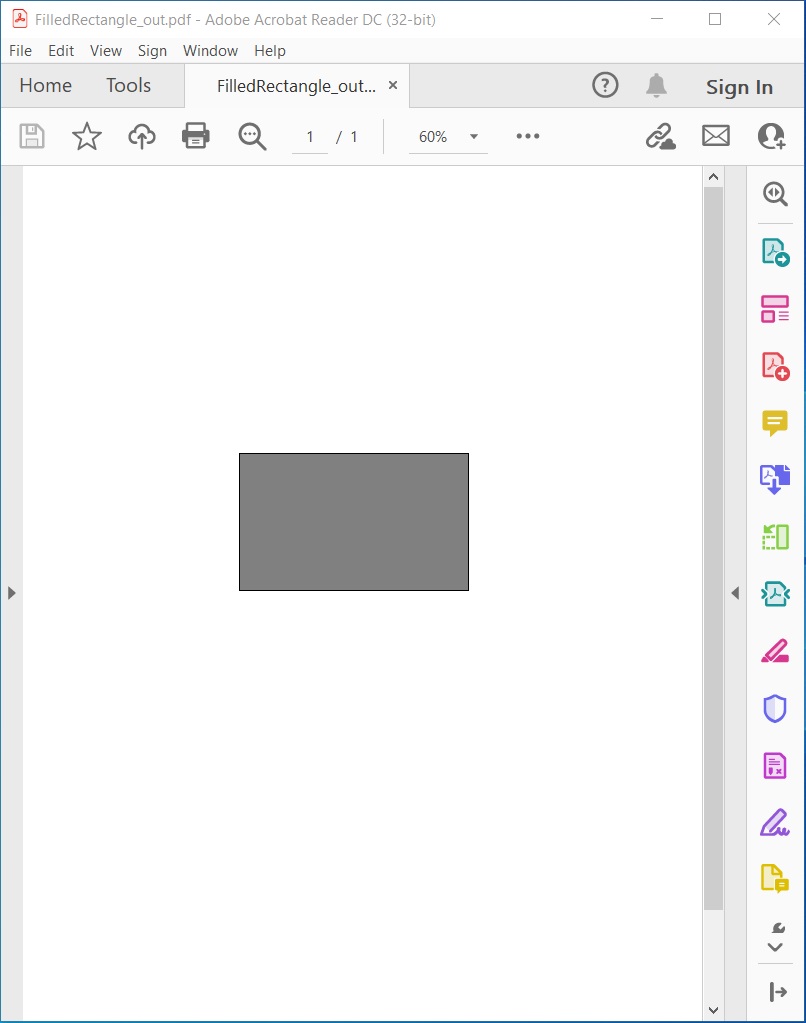Send document via the email icon
The height and width of the screenshot is (1023, 806).
click(x=715, y=136)
